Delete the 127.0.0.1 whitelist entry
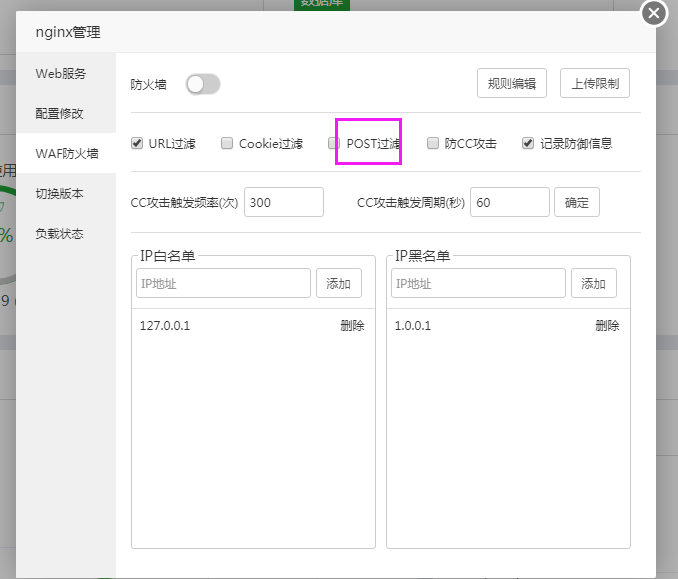Screen dimensions: 678x579 352,326
